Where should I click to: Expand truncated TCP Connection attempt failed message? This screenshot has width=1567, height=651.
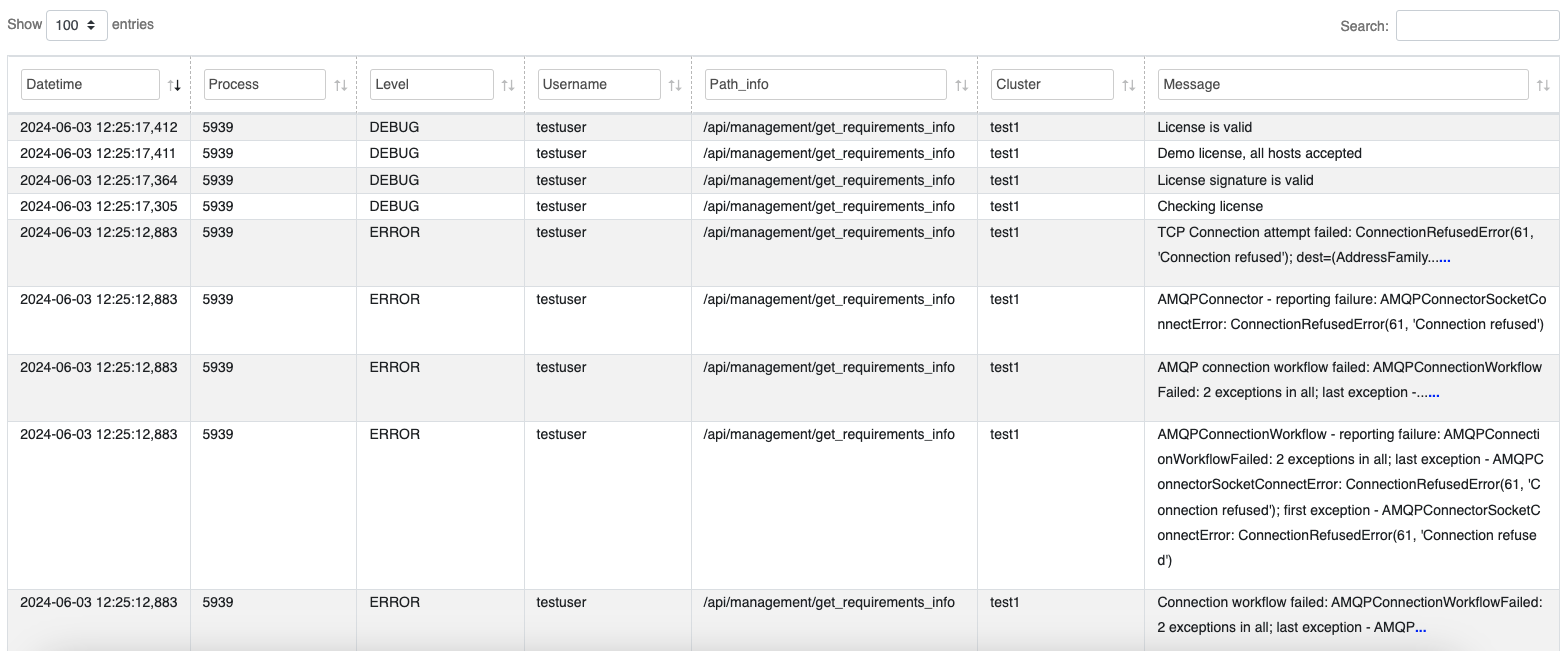pyautogui.click(x=1445, y=258)
